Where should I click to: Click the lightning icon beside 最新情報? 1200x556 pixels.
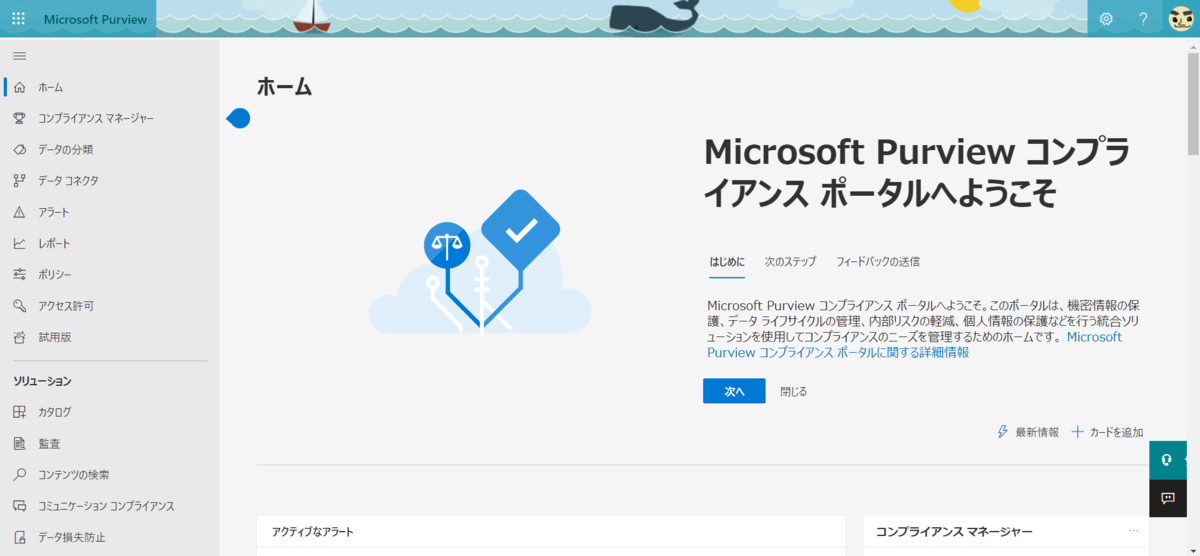(1003, 432)
